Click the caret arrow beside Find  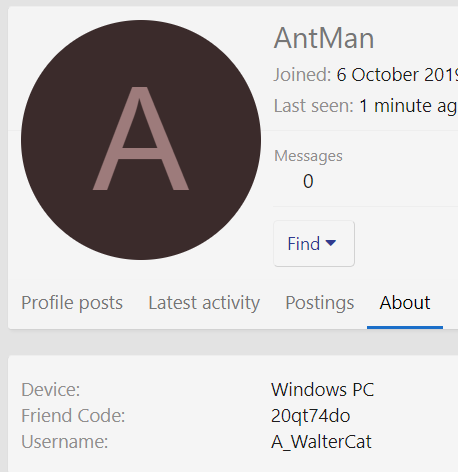click(x=331, y=243)
